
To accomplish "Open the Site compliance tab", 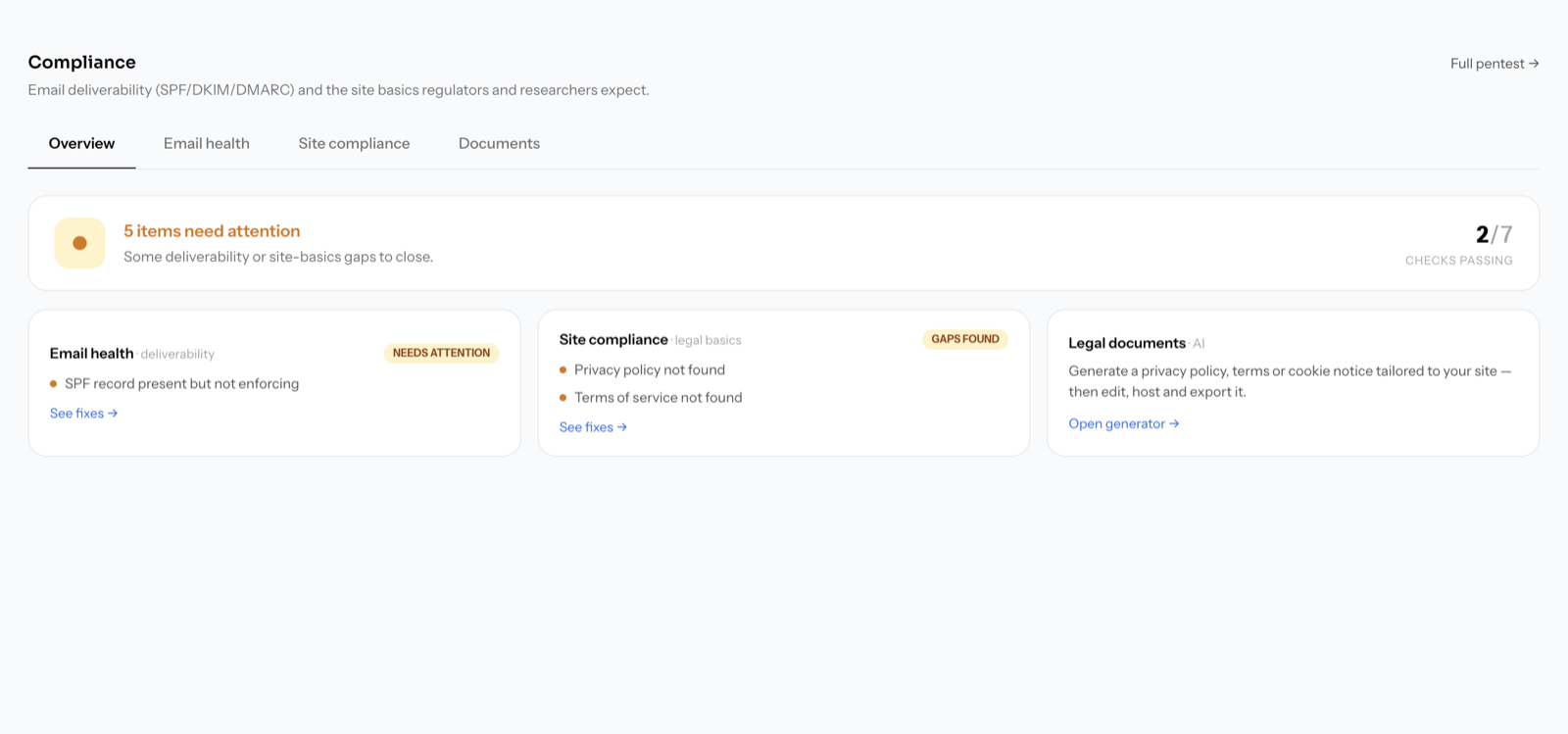I will [354, 143].
